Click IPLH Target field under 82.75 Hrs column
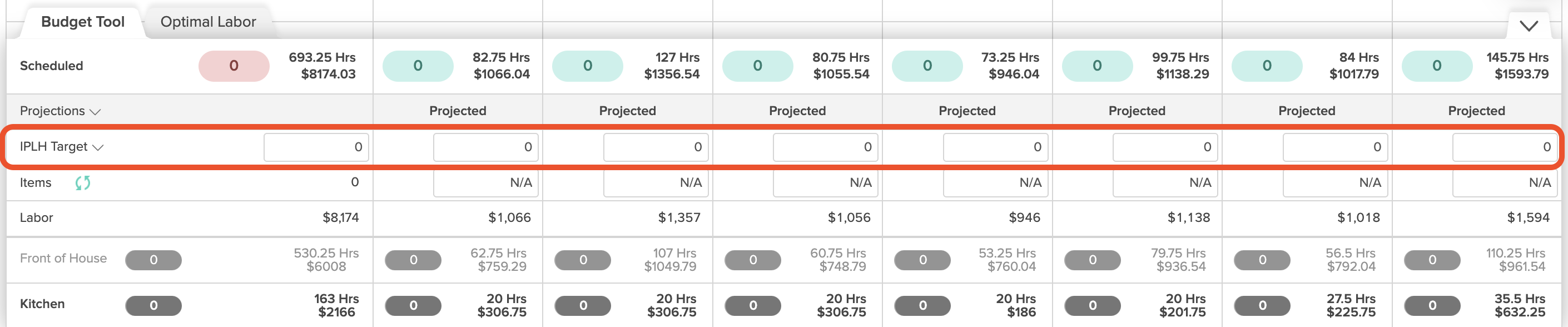Screen dimensions: 1568x327 tap(485, 147)
